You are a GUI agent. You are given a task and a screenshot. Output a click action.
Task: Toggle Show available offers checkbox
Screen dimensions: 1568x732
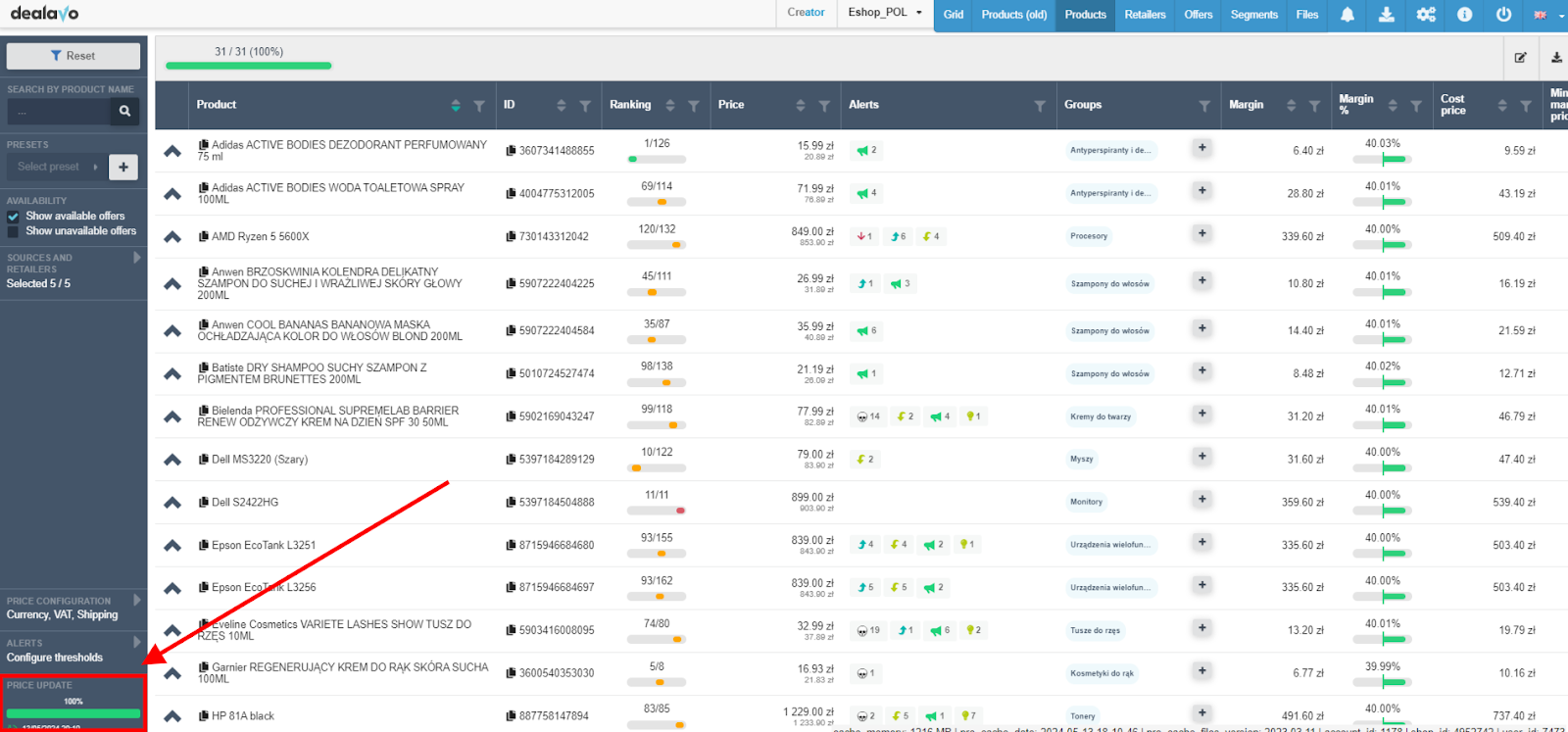13,217
